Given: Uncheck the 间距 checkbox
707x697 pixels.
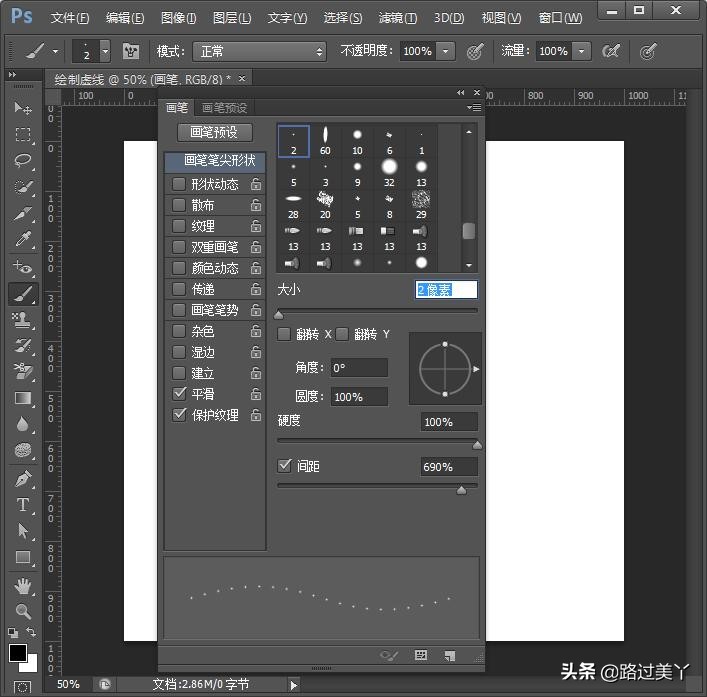Looking at the screenshot, I should [284, 466].
